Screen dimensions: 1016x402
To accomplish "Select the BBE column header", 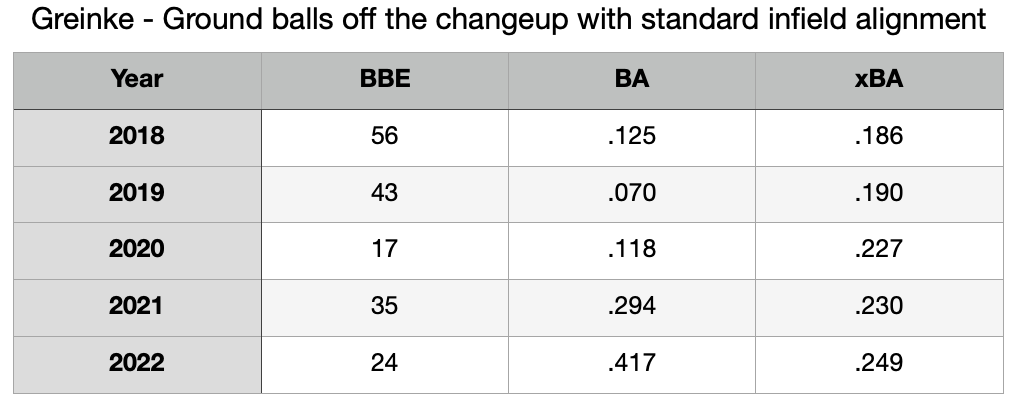I will tap(384, 79).
